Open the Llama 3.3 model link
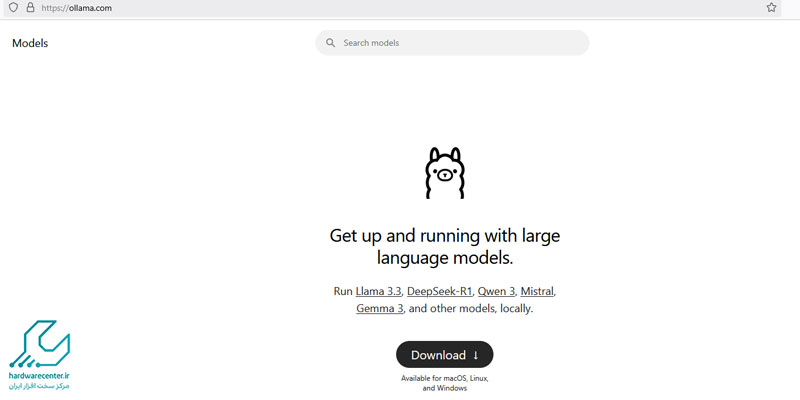Screen dimensions: 800x400 [379, 292]
